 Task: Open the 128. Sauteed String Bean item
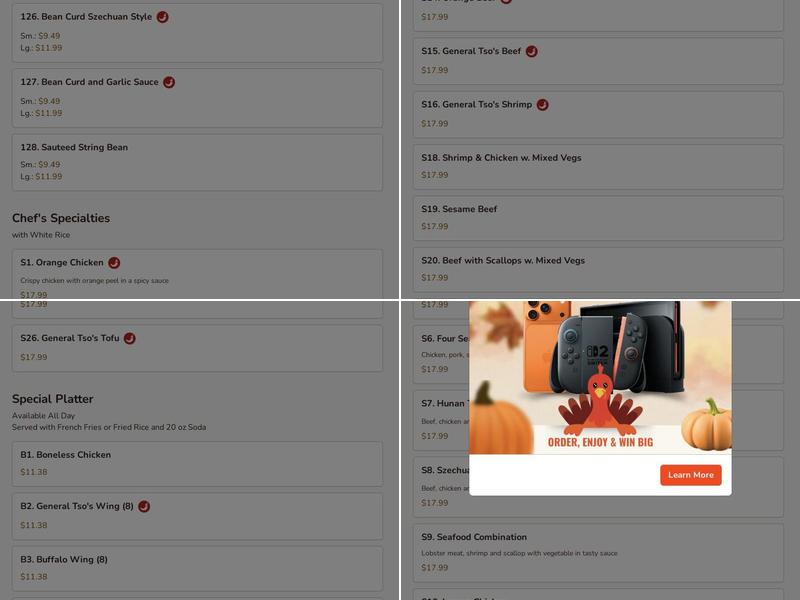tap(197, 163)
